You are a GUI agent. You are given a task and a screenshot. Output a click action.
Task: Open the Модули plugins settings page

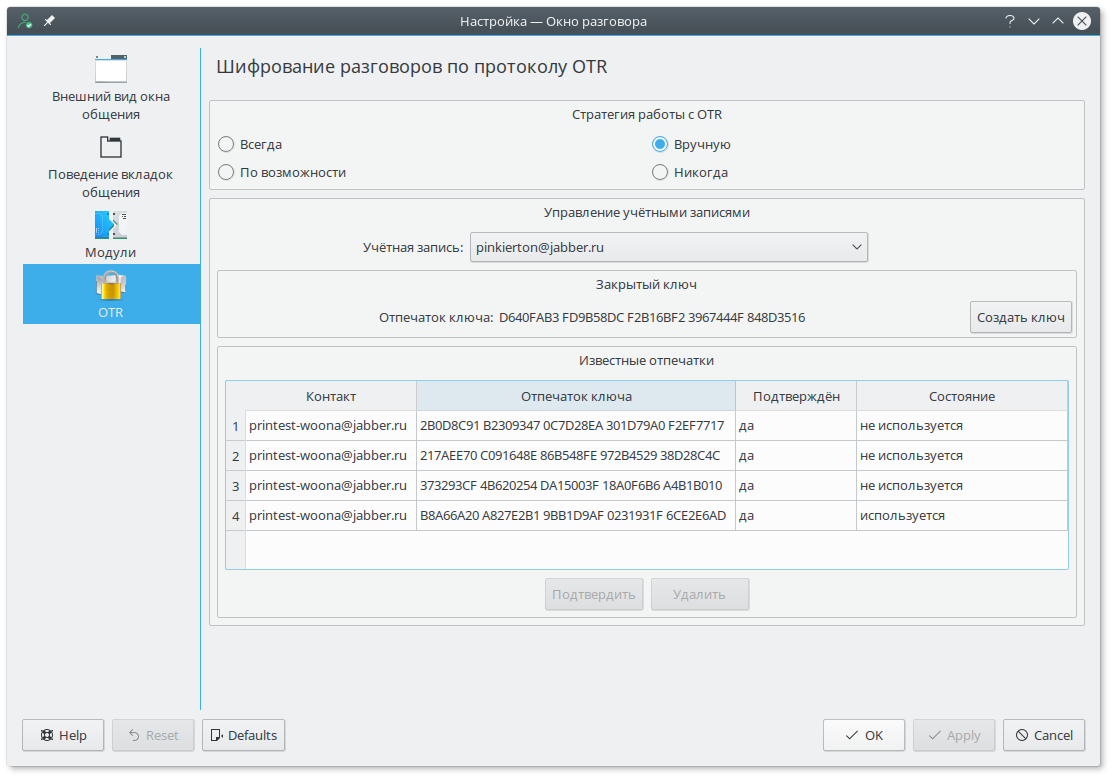(111, 234)
